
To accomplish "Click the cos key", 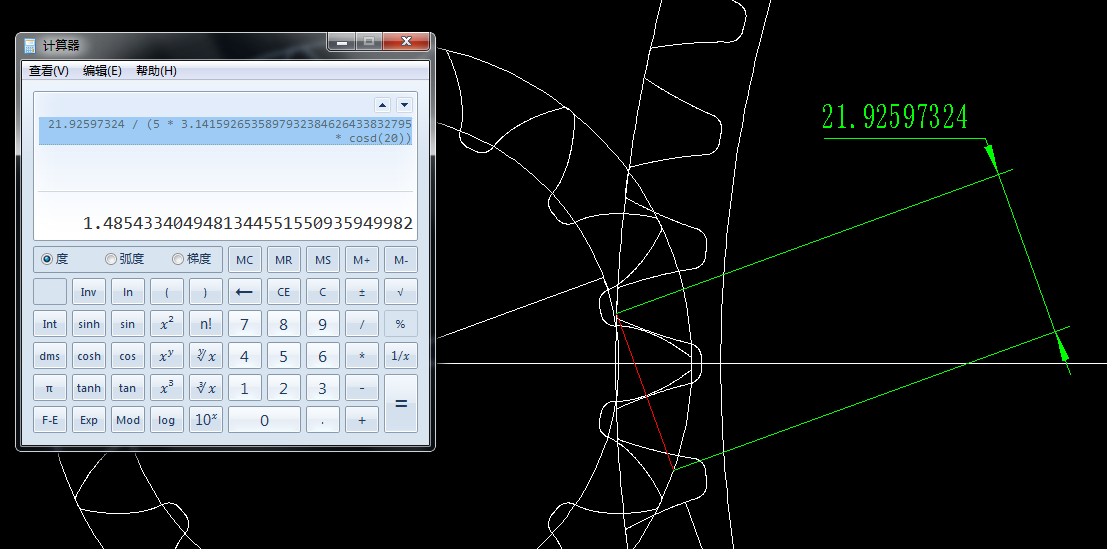I will coord(128,356).
